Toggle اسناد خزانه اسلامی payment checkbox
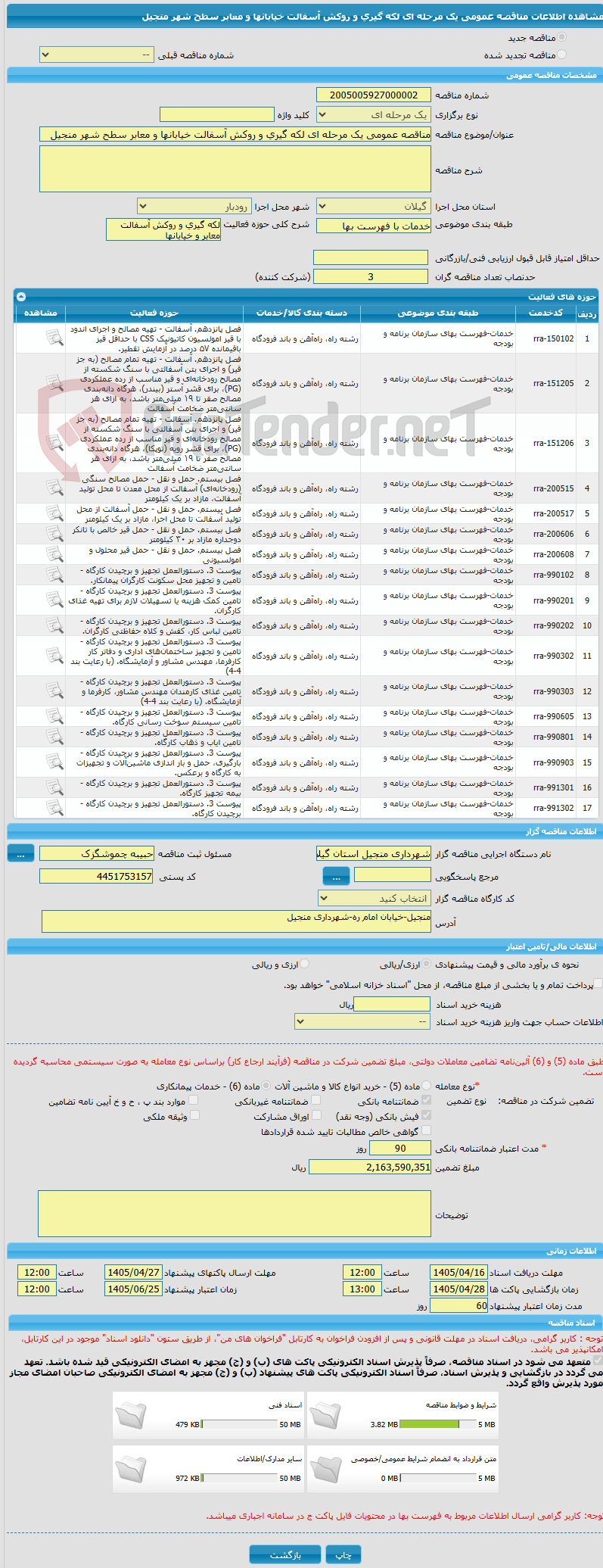Image resolution: width=603 pixels, height=1568 pixels. tap(598, 984)
